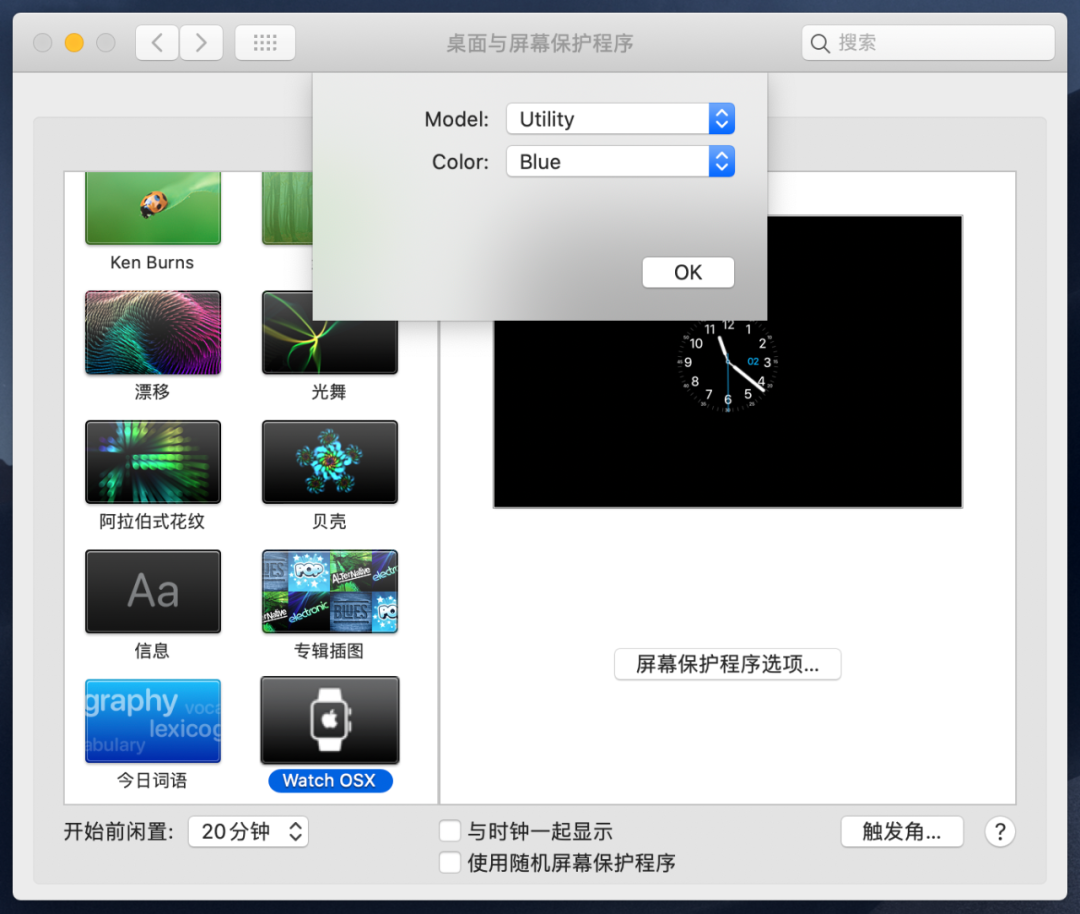Viewport: 1080px width, 914px height.
Task: Click the 搜索 search field
Action: pyautogui.click(x=927, y=42)
